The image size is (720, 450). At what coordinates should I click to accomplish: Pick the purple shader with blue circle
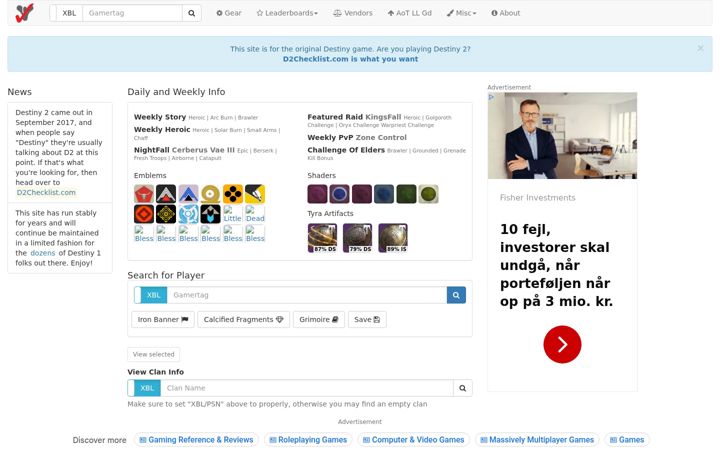pos(339,194)
